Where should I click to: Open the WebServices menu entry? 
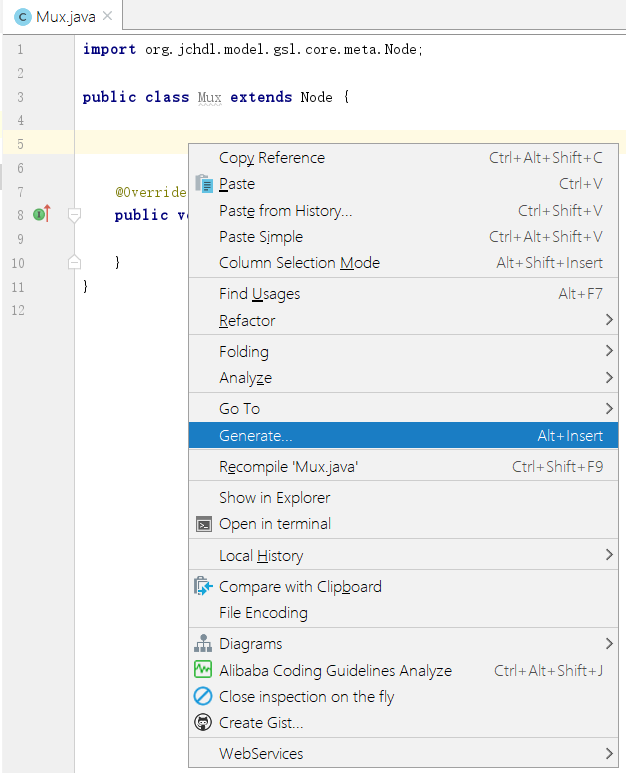[403, 754]
